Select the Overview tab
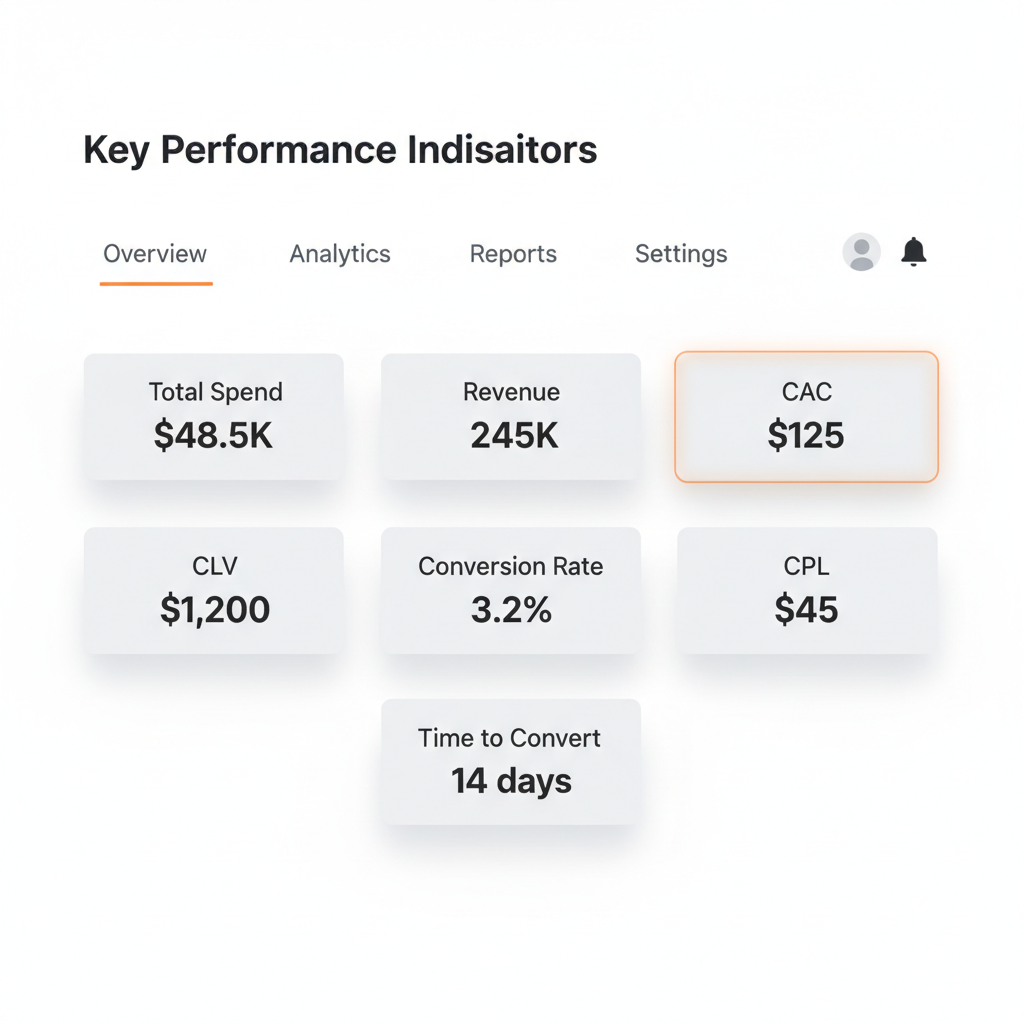Screen dimensions: 1024x1024 click(x=154, y=254)
